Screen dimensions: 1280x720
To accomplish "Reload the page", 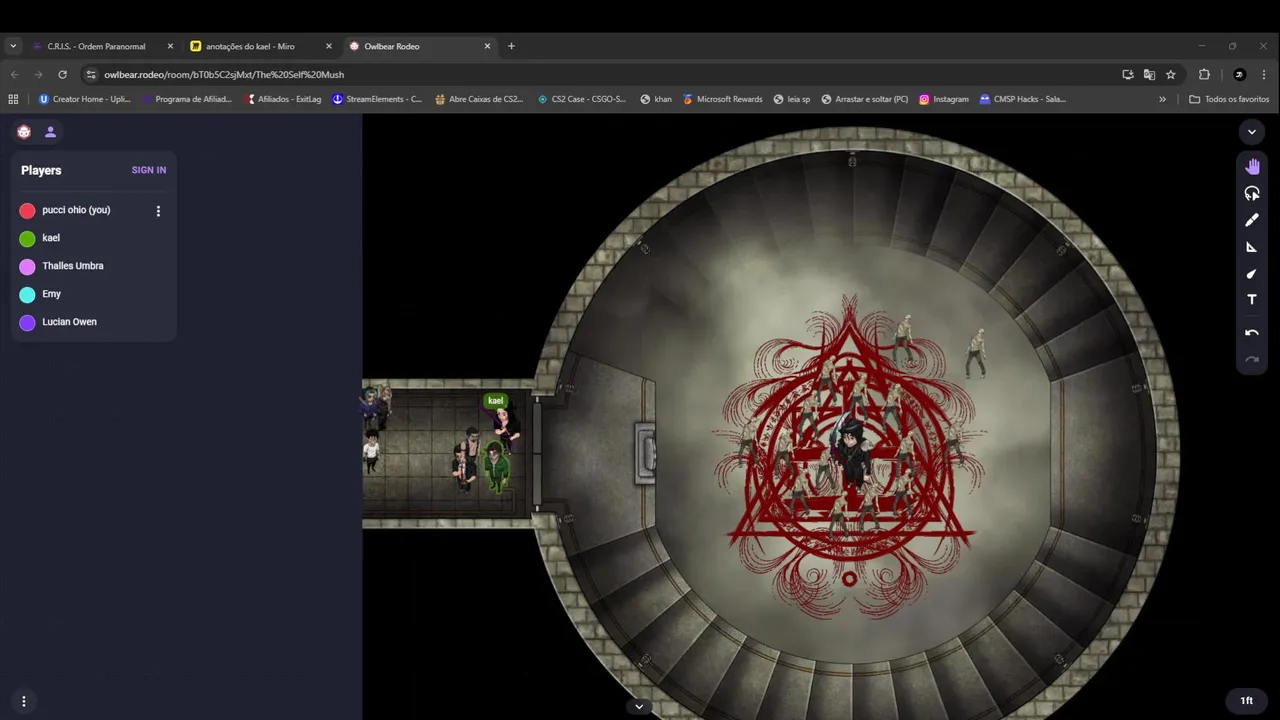I will (62, 74).
